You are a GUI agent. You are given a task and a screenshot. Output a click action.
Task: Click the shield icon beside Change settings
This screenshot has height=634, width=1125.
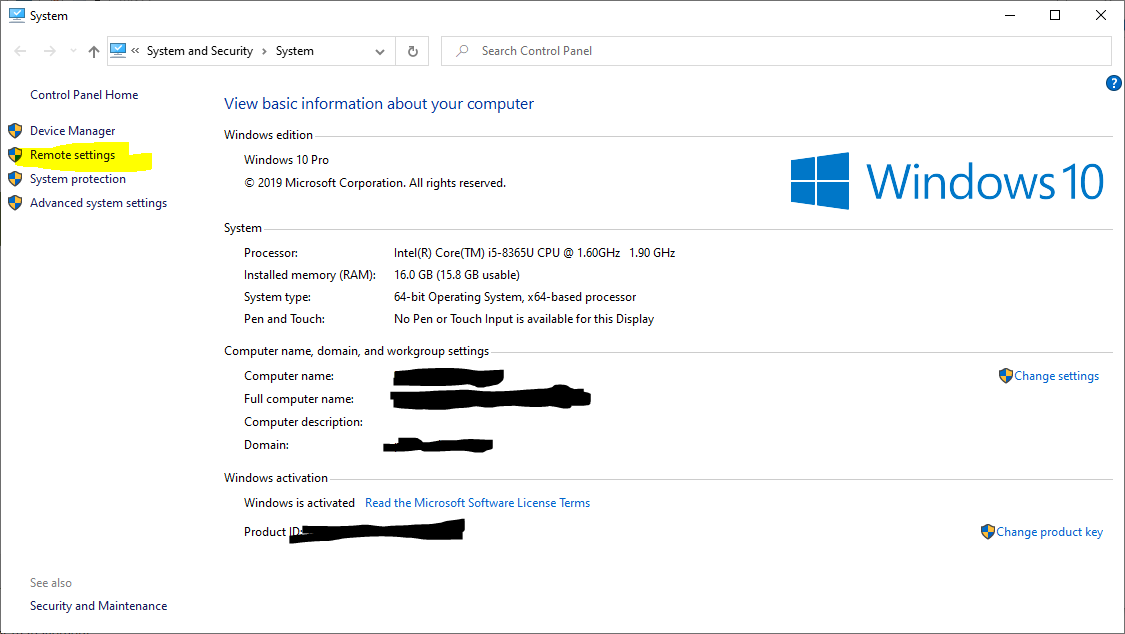pos(1006,376)
